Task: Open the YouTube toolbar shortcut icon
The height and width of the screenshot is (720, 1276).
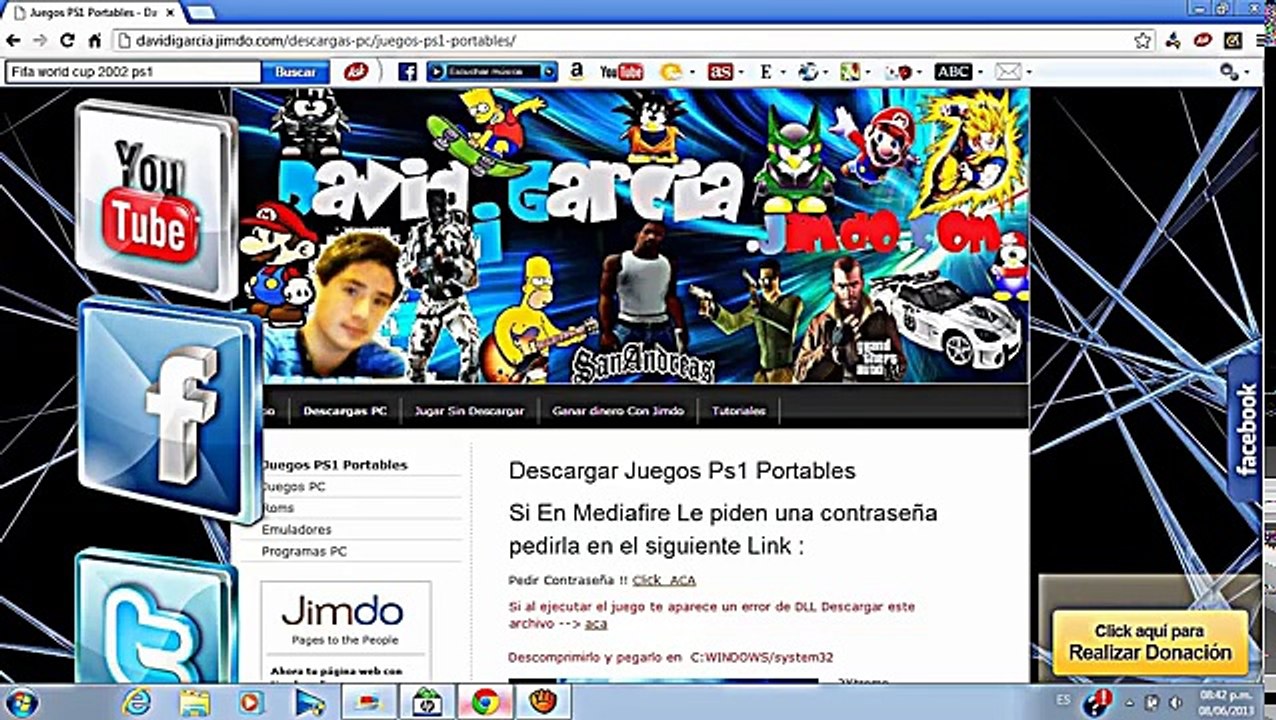Action: [622, 72]
